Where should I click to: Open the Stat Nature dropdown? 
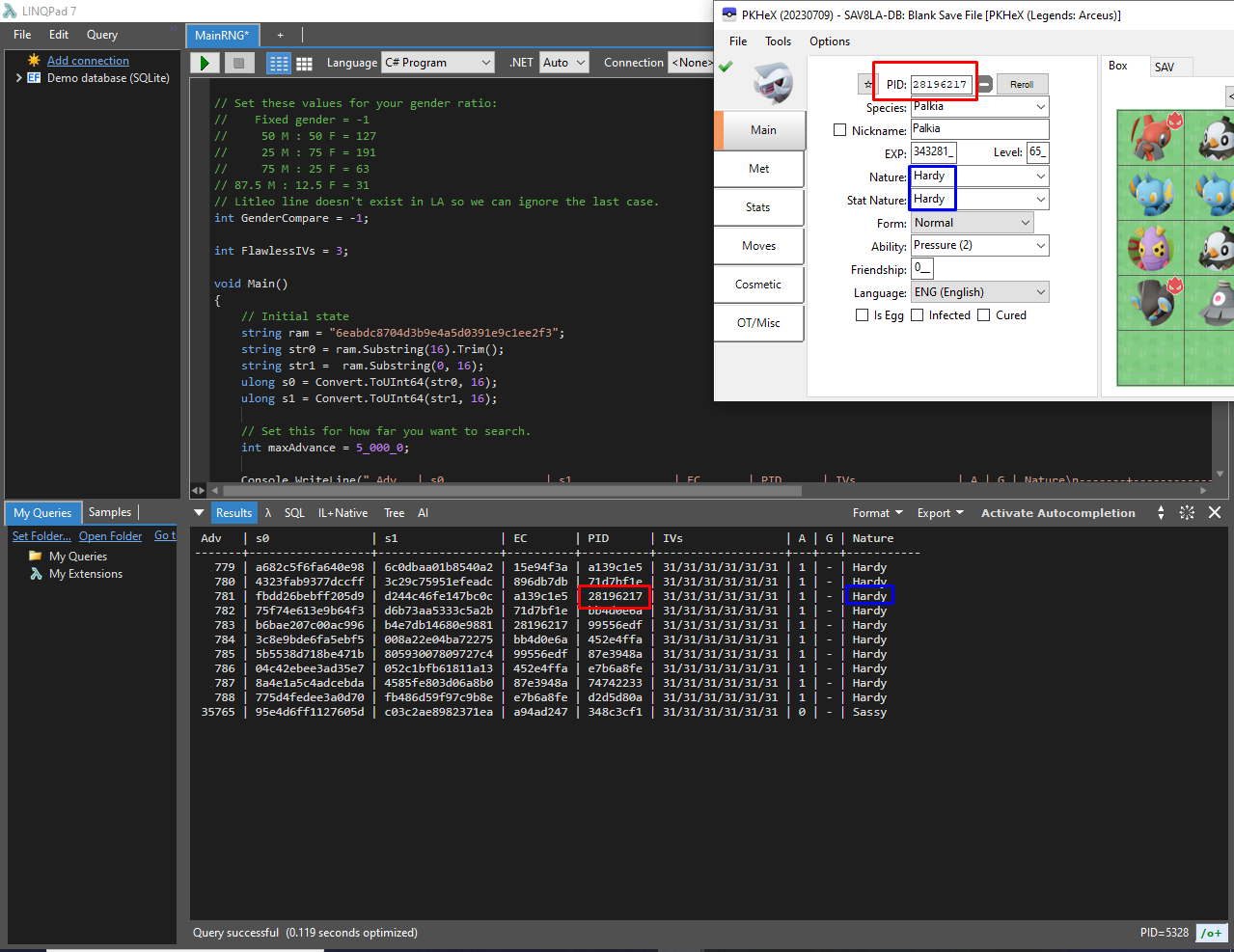tap(979, 200)
